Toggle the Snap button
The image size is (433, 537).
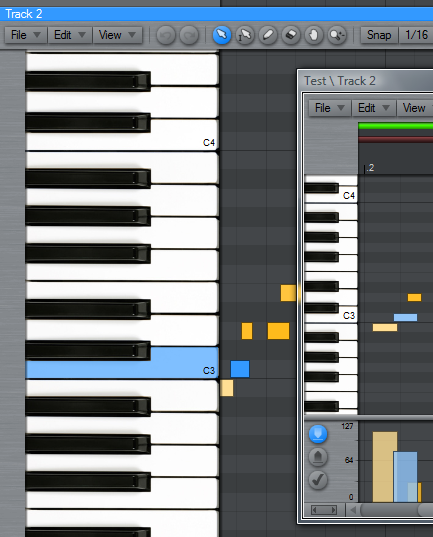379,35
